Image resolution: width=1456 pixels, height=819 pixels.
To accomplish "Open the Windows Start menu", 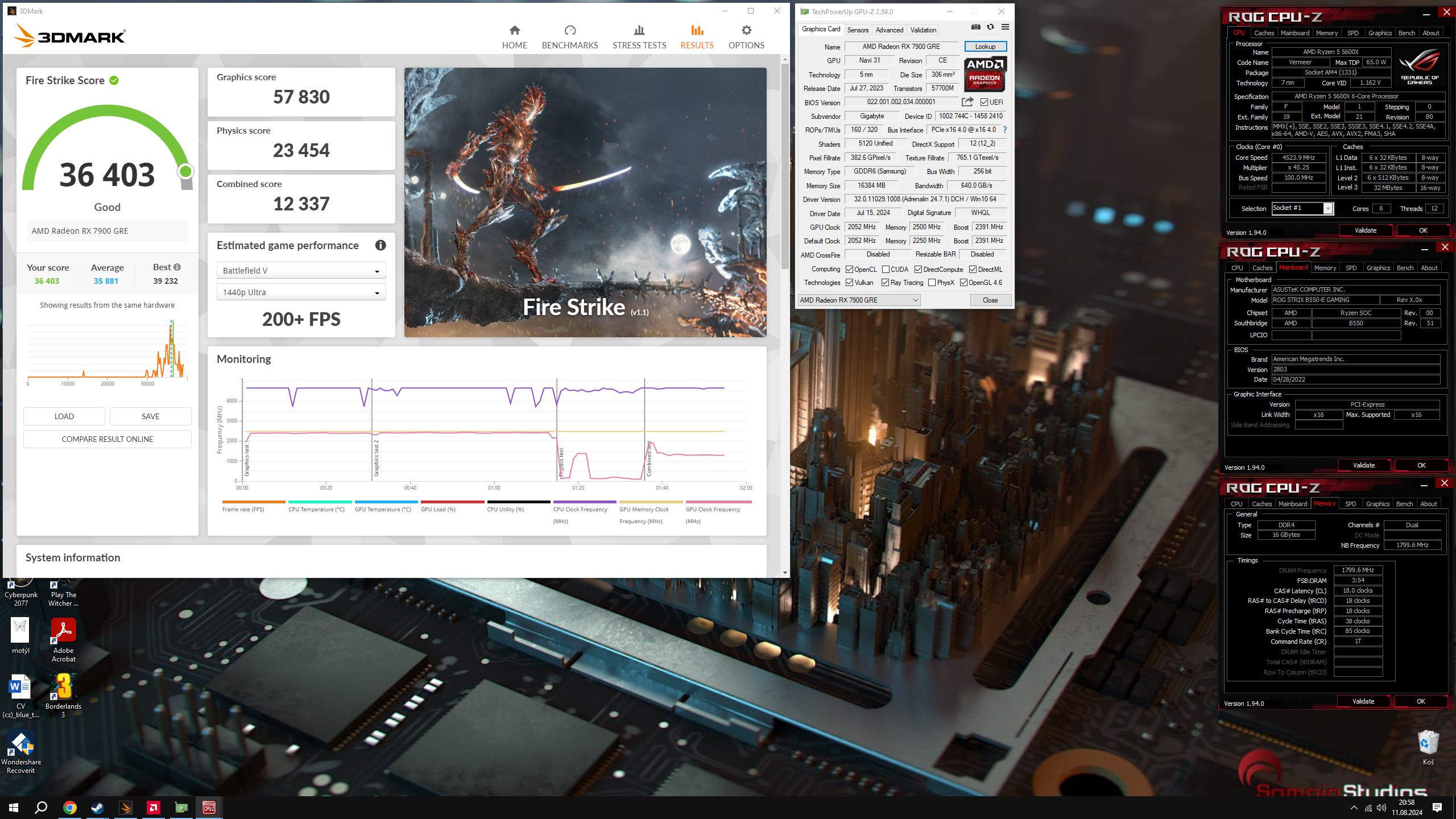I will click(14, 808).
